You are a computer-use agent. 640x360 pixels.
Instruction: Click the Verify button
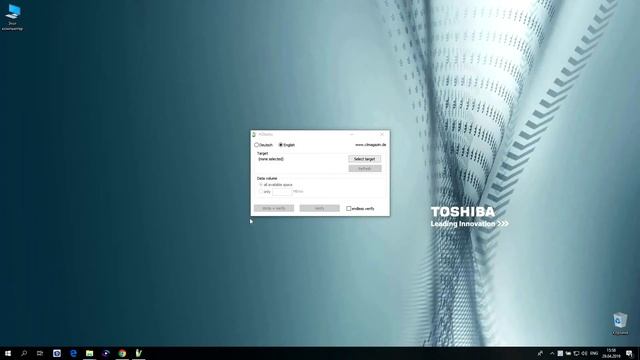pos(319,208)
